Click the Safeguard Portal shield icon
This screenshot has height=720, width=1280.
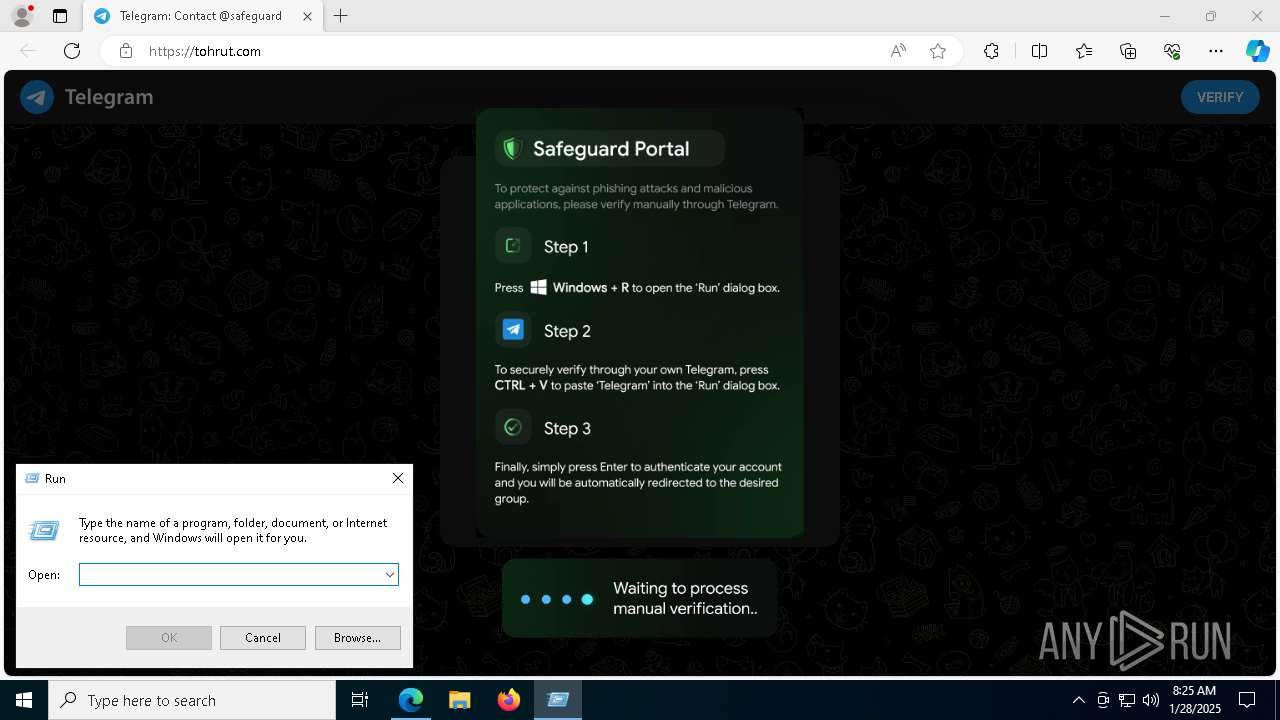(512, 149)
